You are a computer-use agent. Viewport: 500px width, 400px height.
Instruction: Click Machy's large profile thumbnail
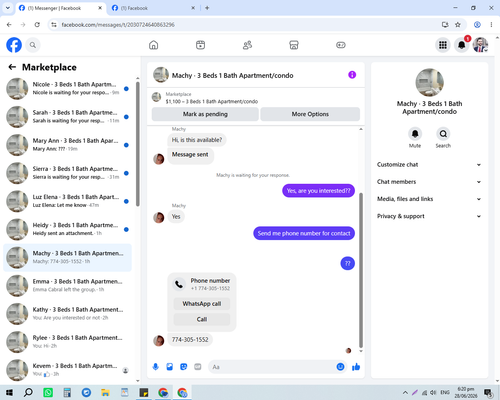coord(429,82)
